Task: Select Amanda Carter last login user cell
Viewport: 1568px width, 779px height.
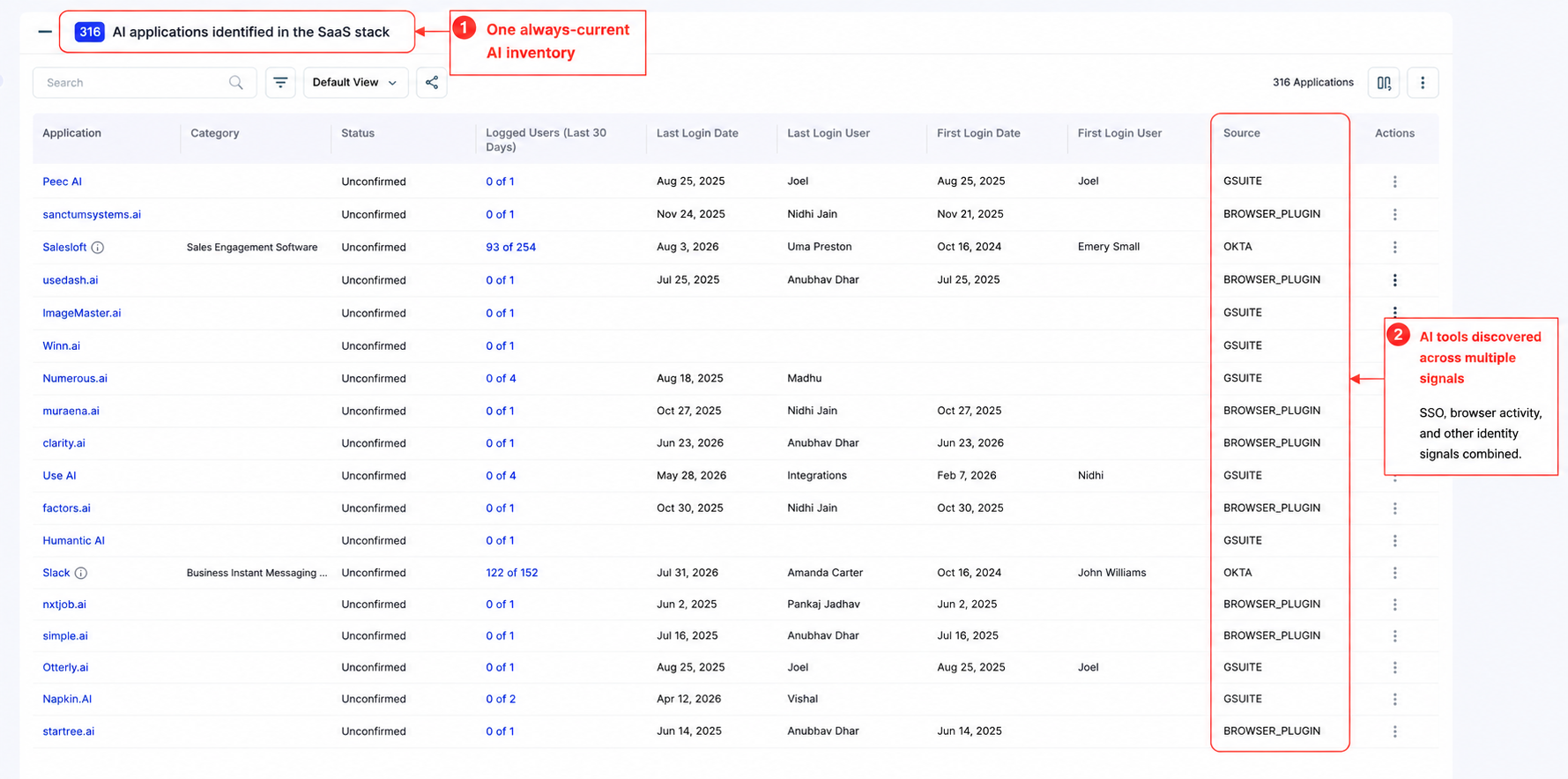Action: (x=825, y=573)
